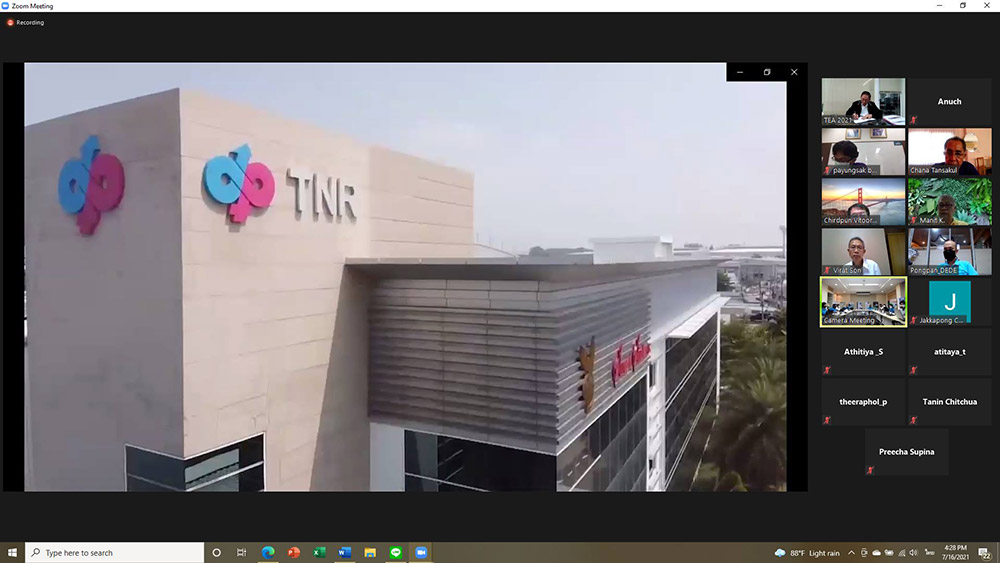The width and height of the screenshot is (1000, 563).
Task: Open the Windows Start menu
Action: [x=12, y=552]
